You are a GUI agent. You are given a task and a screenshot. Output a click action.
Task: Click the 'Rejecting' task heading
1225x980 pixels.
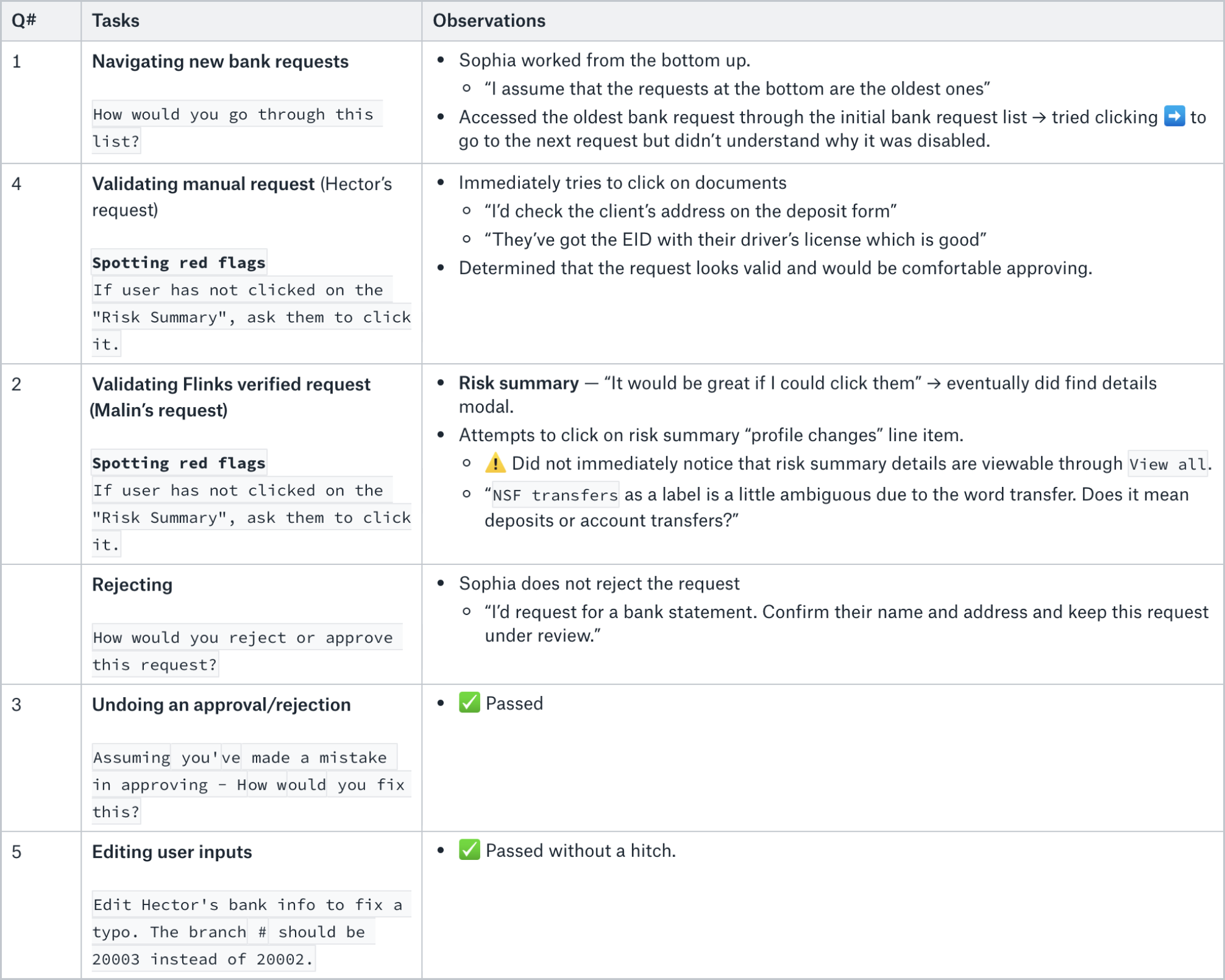click(132, 584)
